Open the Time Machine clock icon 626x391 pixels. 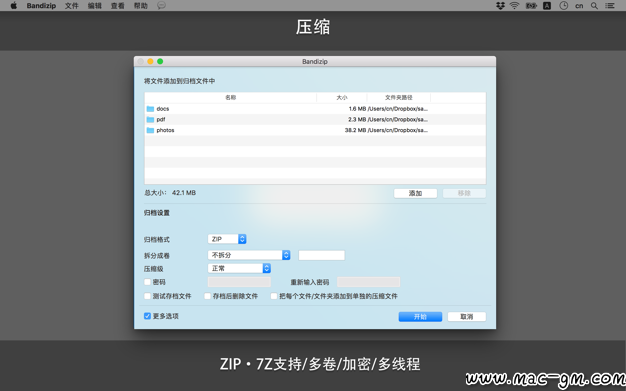point(563,6)
